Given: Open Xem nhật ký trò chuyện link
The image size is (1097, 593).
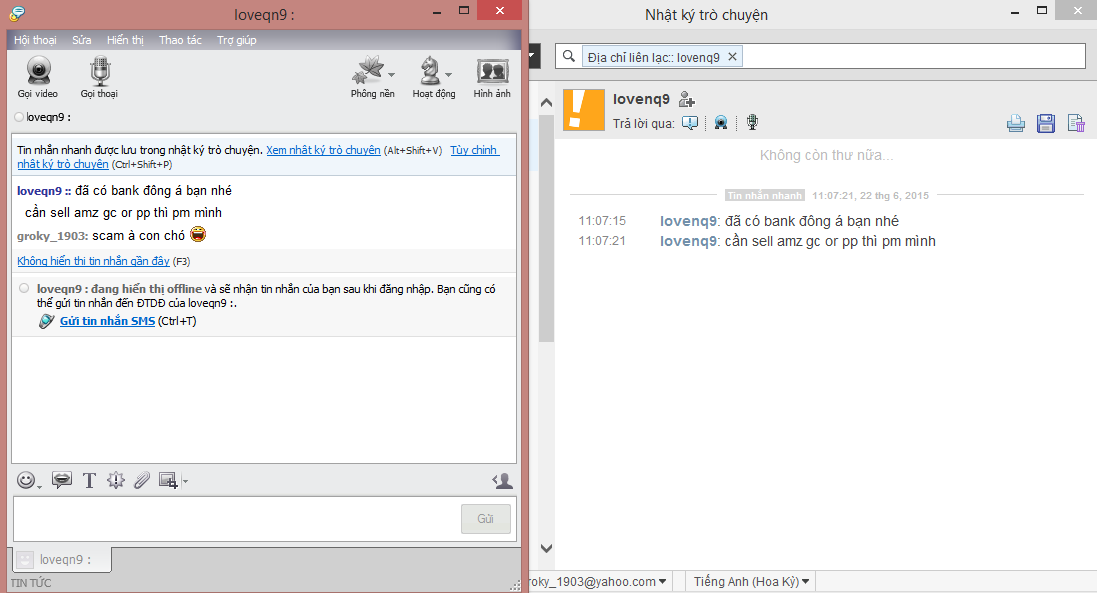Looking at the screenshot, I should 323,150.
